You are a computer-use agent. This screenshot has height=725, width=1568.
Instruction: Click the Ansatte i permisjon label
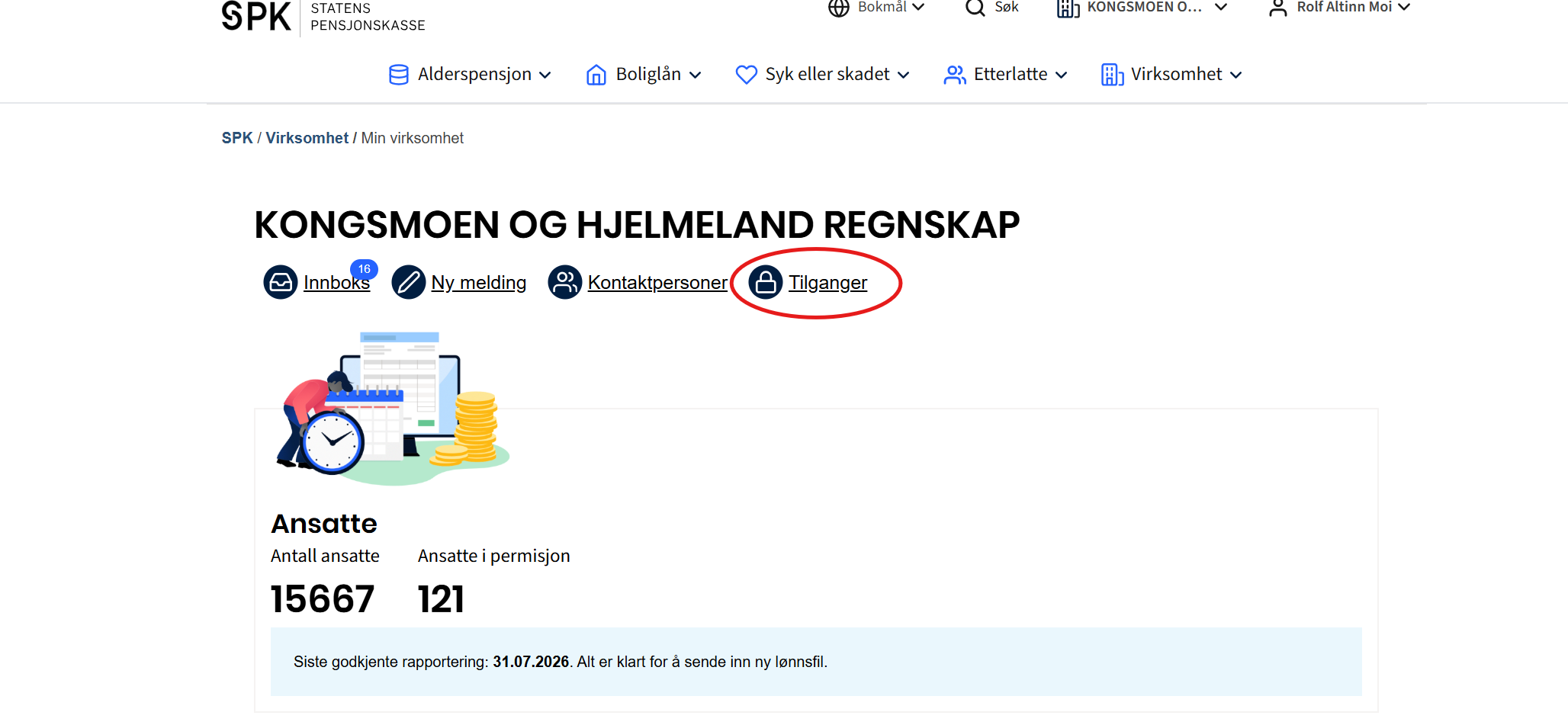click(x=493, y=556)
